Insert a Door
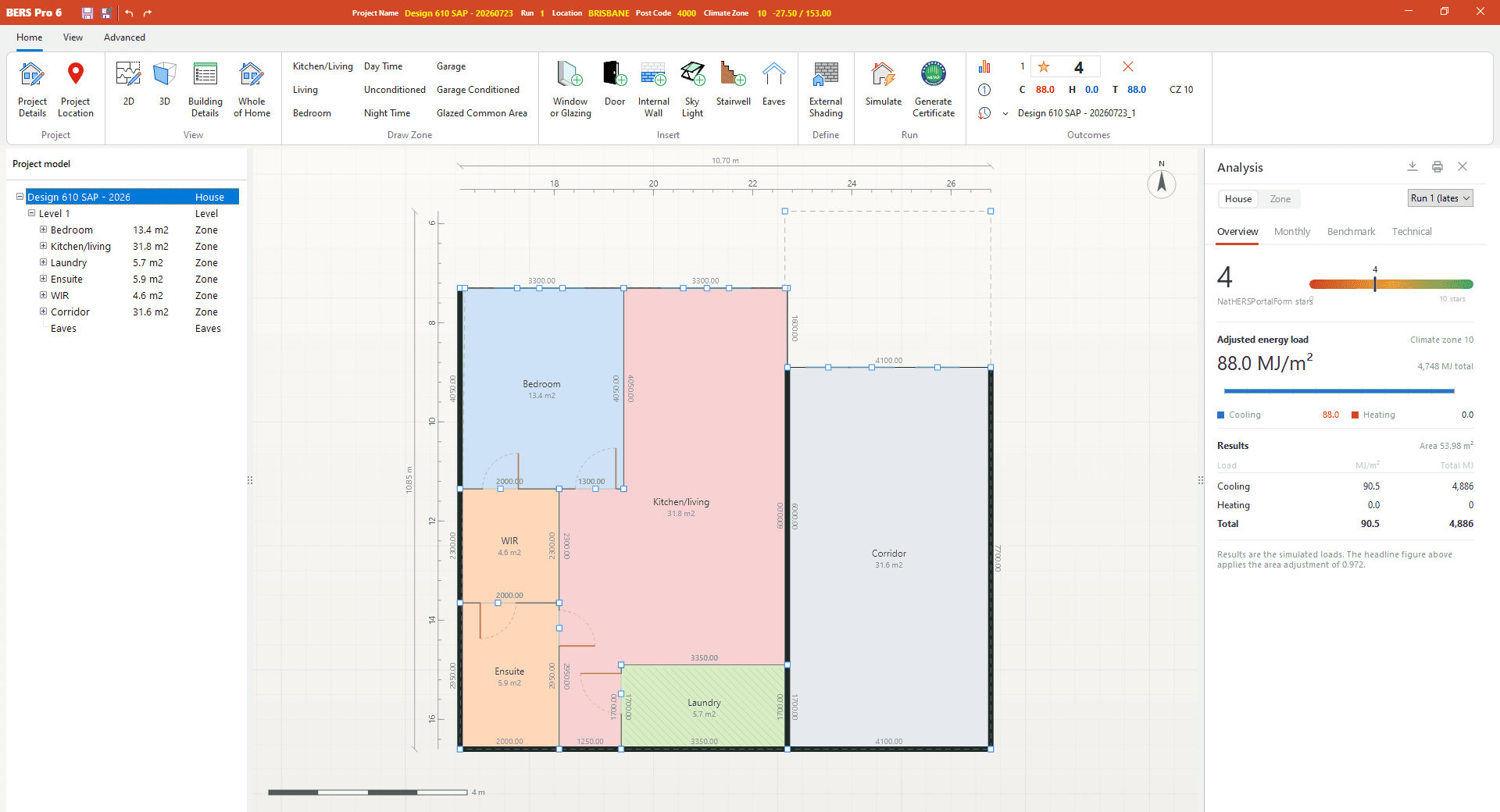The width and height of the screenshot is (1500, 812). coord(615,84)
